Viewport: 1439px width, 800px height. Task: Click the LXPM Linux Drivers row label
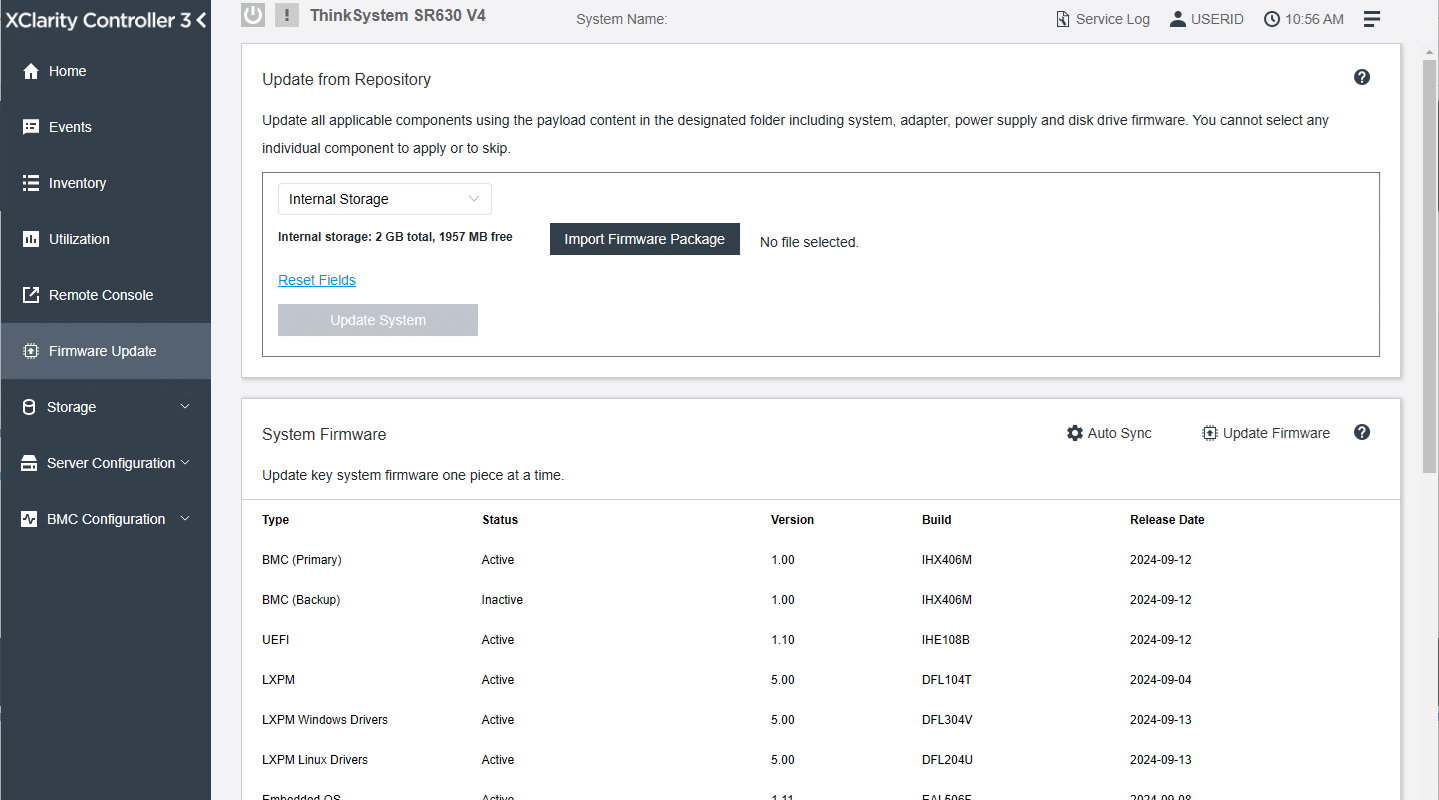[315, 760]
